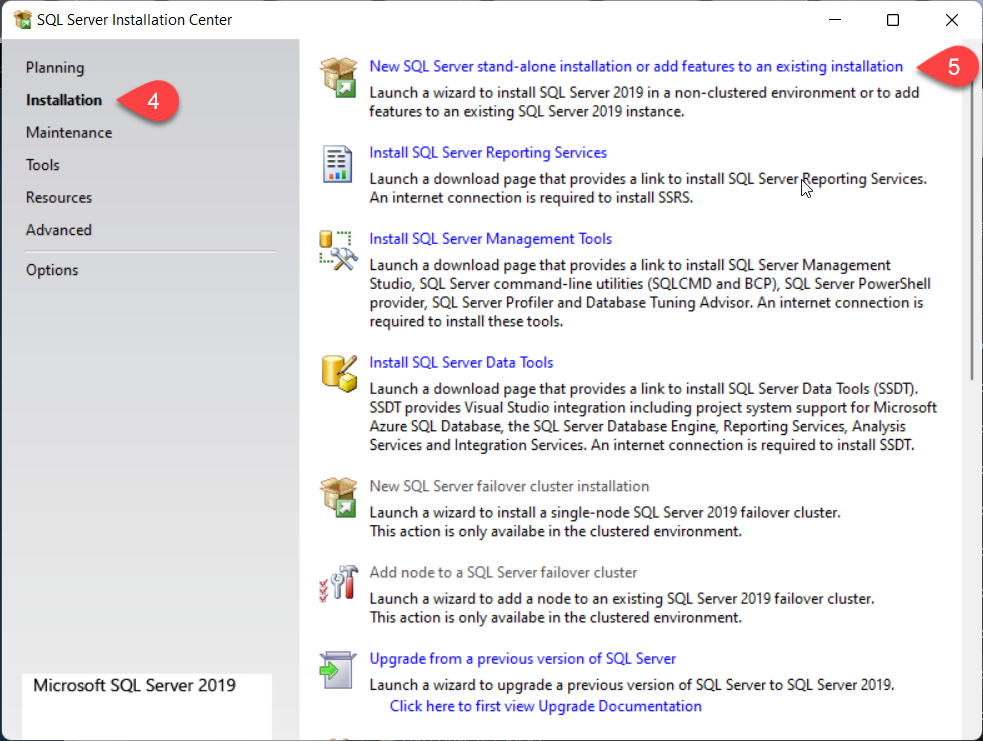Select the Installation section
Viewport: 983px width, 741px height.
[63, 100]
